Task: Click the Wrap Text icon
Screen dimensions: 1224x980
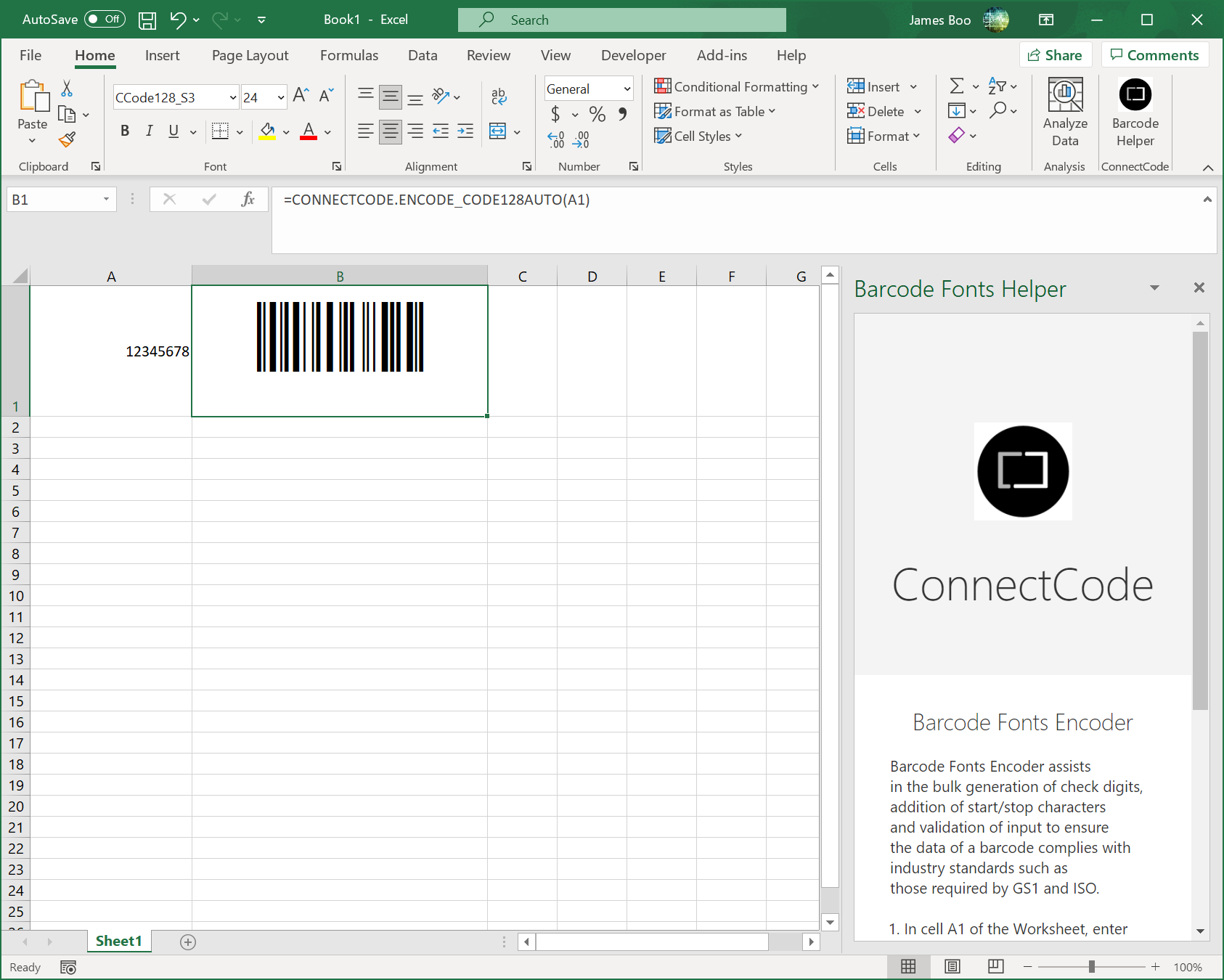Action: (499, 97)
